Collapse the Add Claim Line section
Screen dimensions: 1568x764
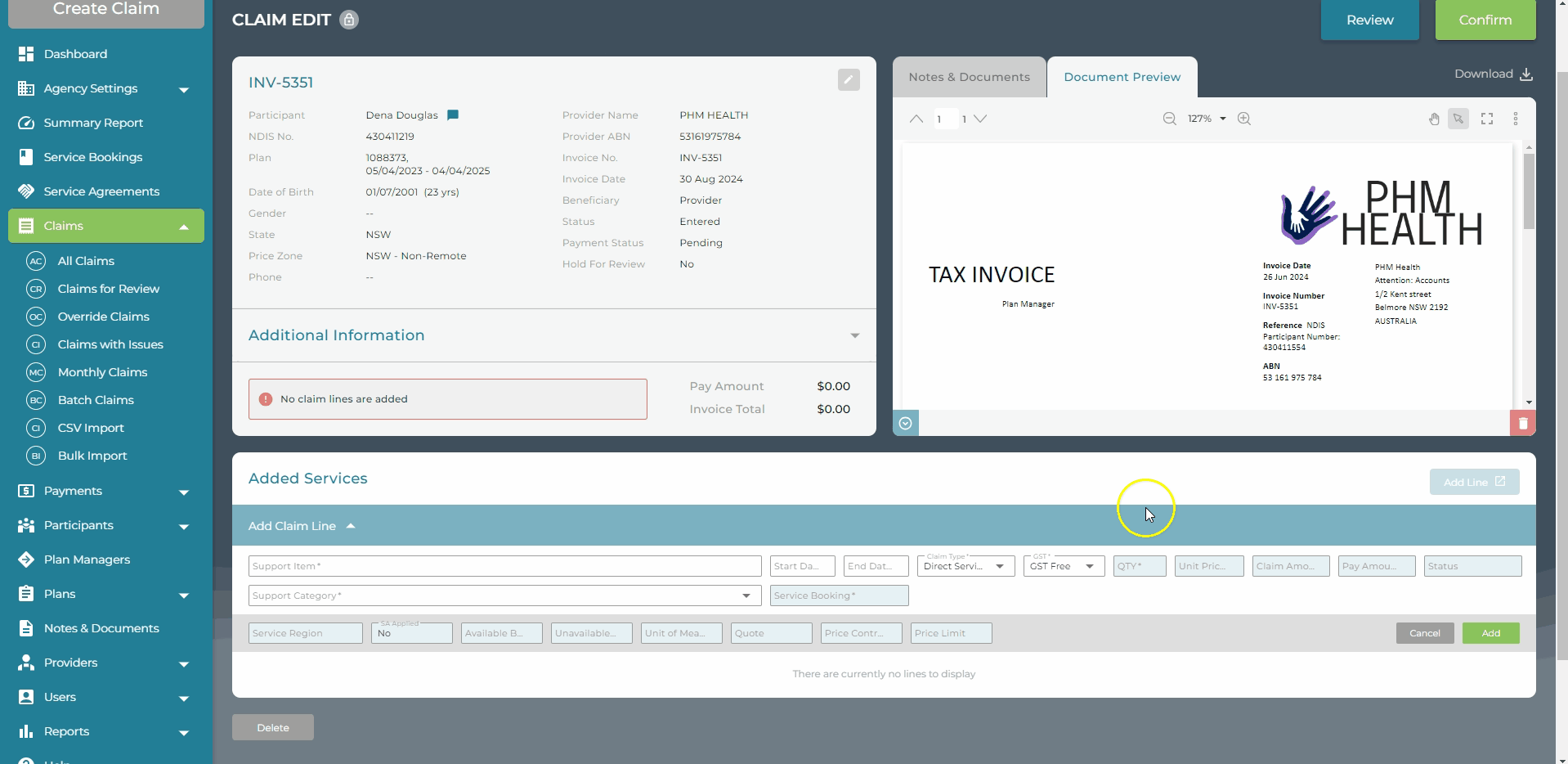coord(351,526)
